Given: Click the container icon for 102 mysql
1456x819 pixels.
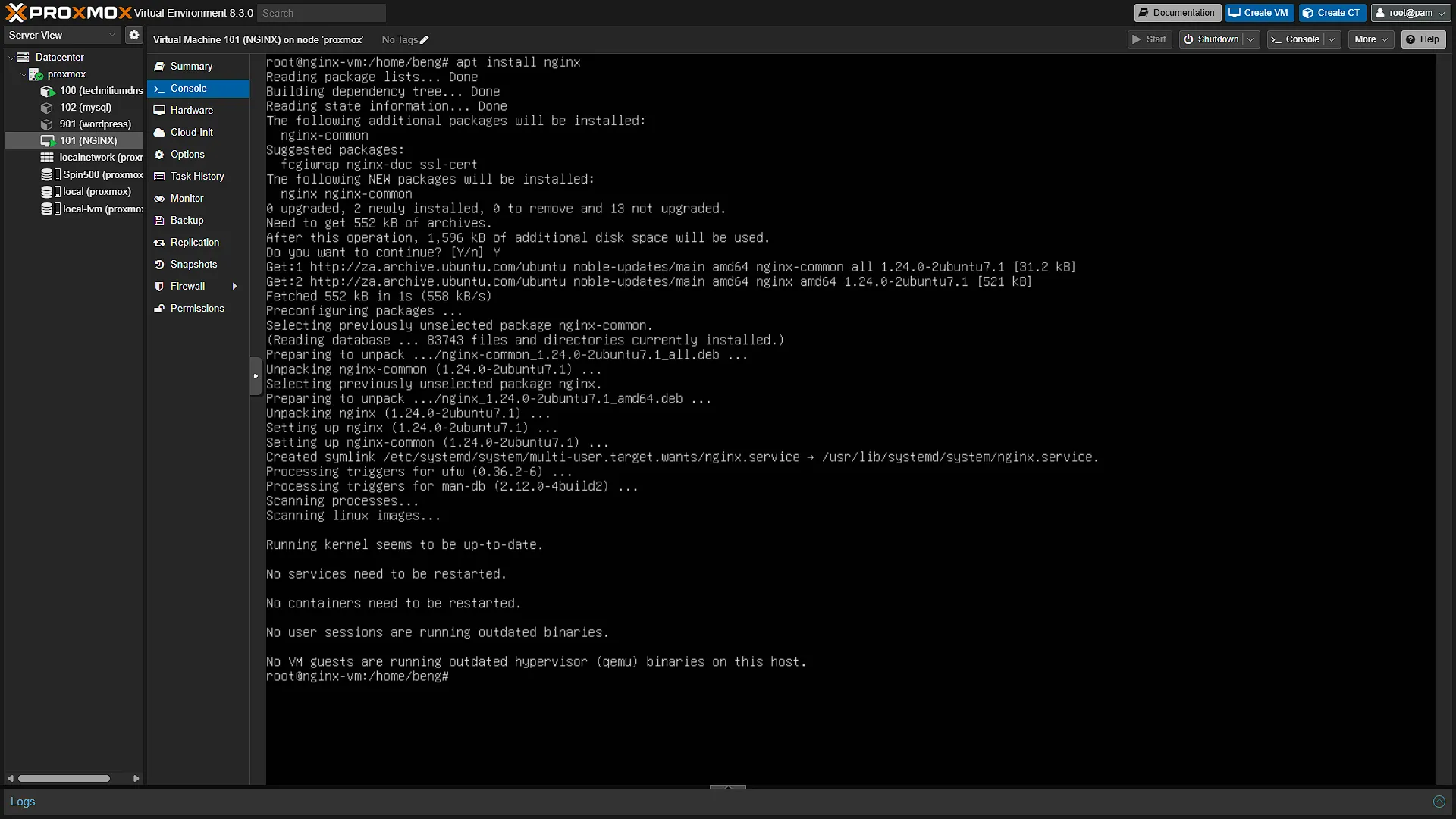Looking at the screenshot, I should point(47,108).
